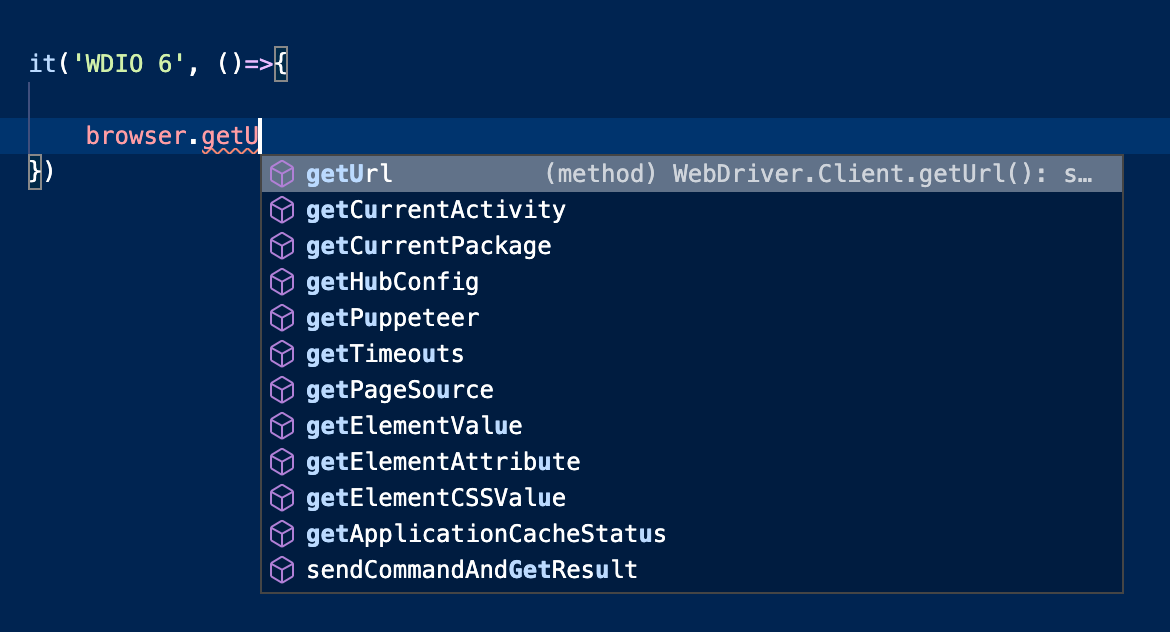
Task: Pick the getElementValue suggestion
Action: [692, 426]
